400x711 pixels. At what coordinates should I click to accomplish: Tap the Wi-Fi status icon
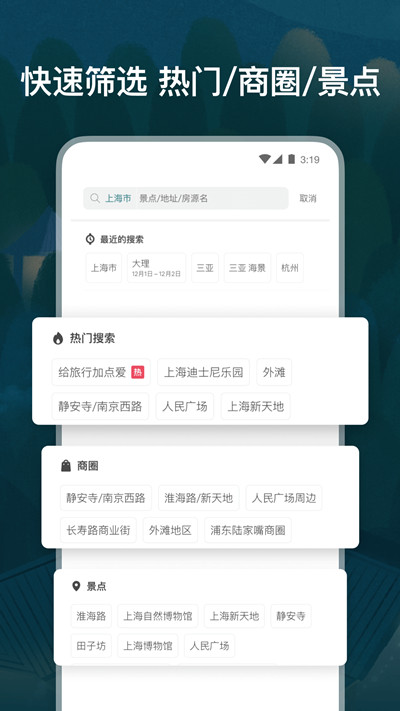tap(265, 159)
